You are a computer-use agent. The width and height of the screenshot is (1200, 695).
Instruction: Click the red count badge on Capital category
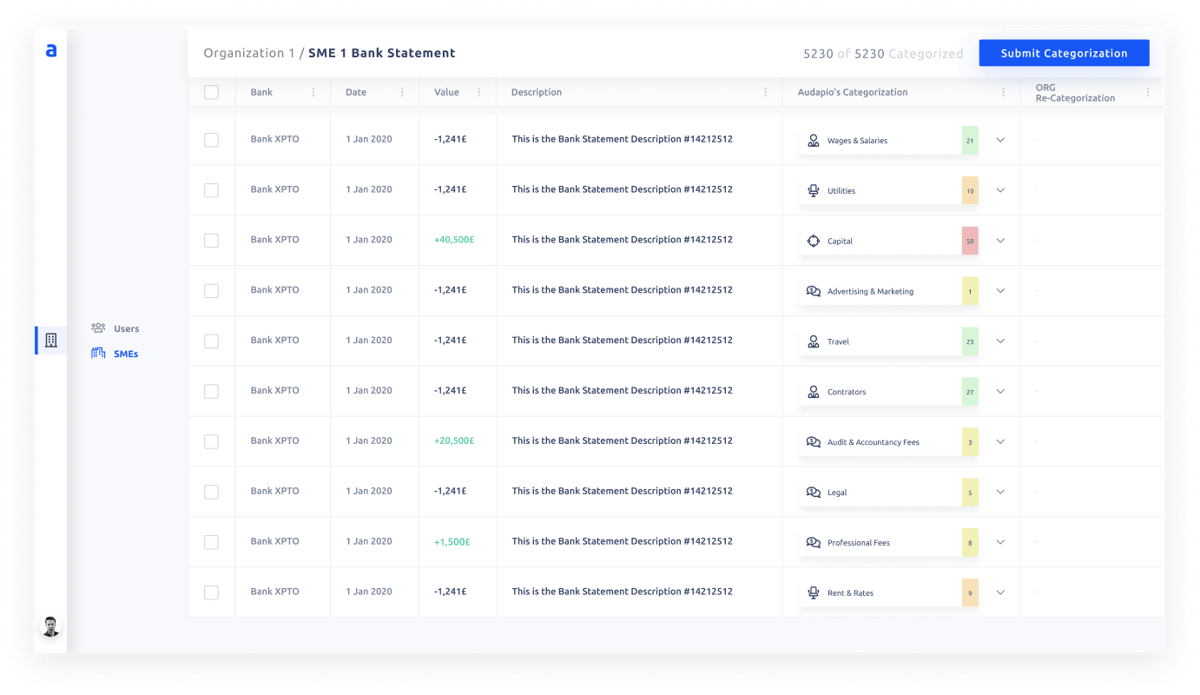pos(968,240)
